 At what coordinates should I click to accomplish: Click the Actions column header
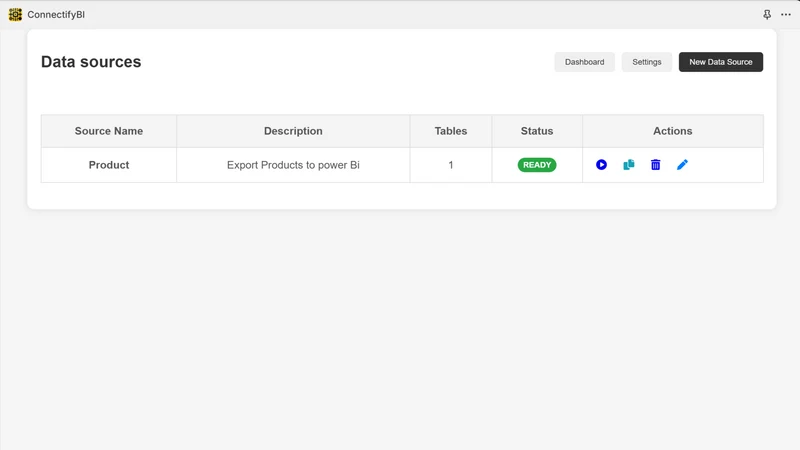coord(672,131)
